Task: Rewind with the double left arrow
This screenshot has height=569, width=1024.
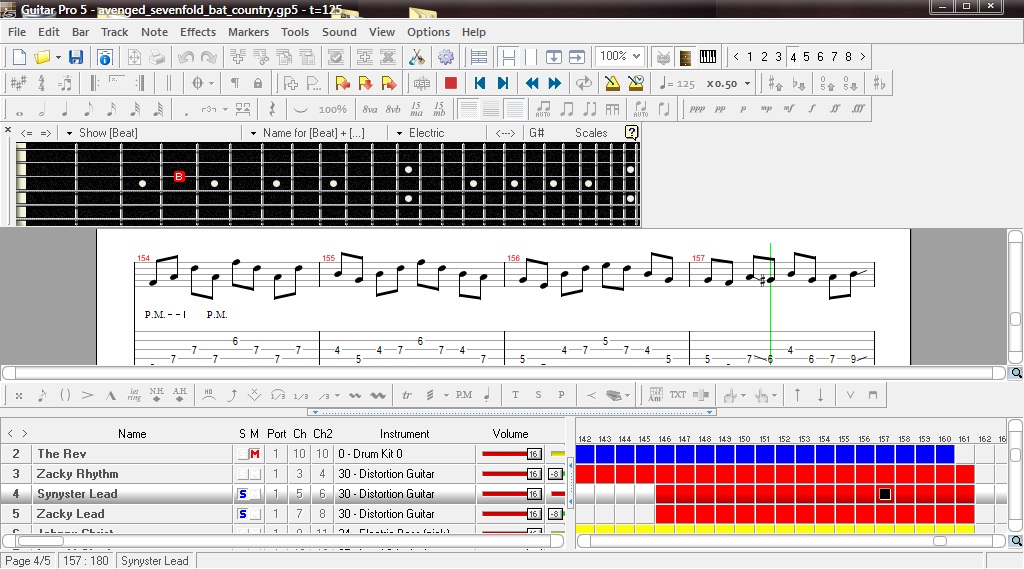Action: coord(532,83)
